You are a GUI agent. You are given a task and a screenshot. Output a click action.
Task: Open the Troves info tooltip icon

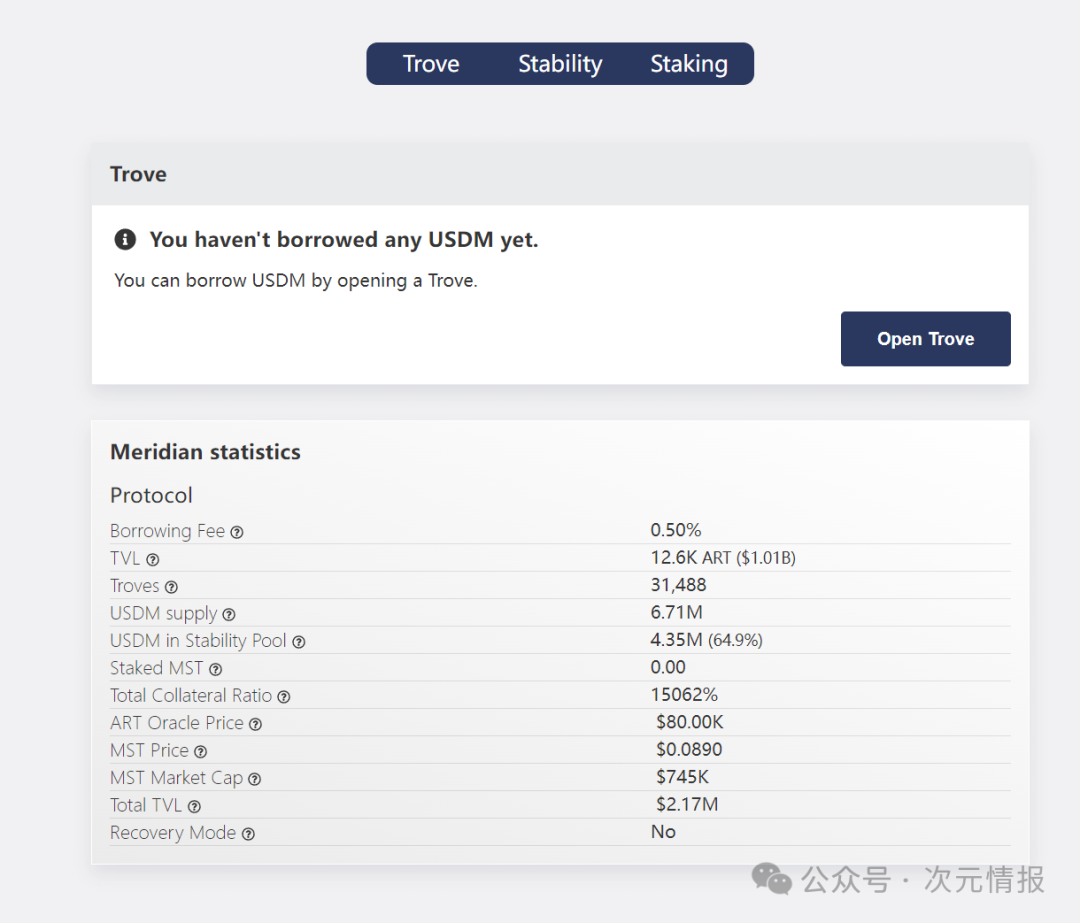click(171, 587)
